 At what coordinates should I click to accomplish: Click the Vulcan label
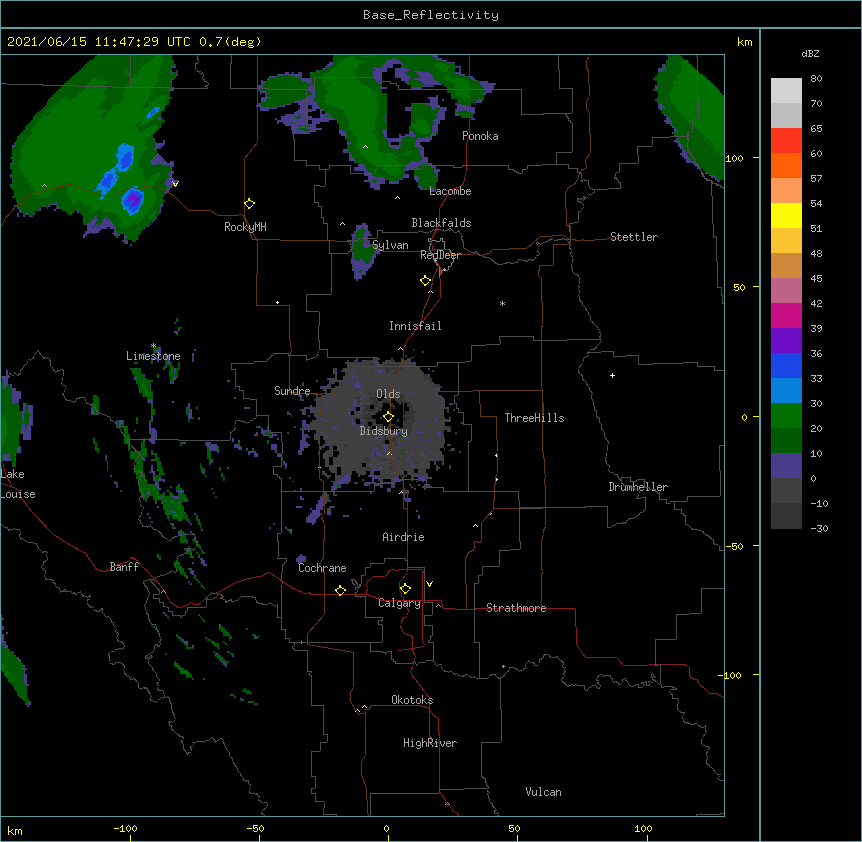click(x=543, y=792)
